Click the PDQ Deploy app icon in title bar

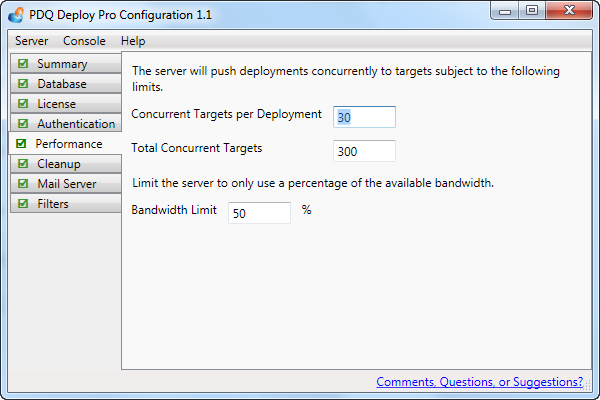[16, 15]
